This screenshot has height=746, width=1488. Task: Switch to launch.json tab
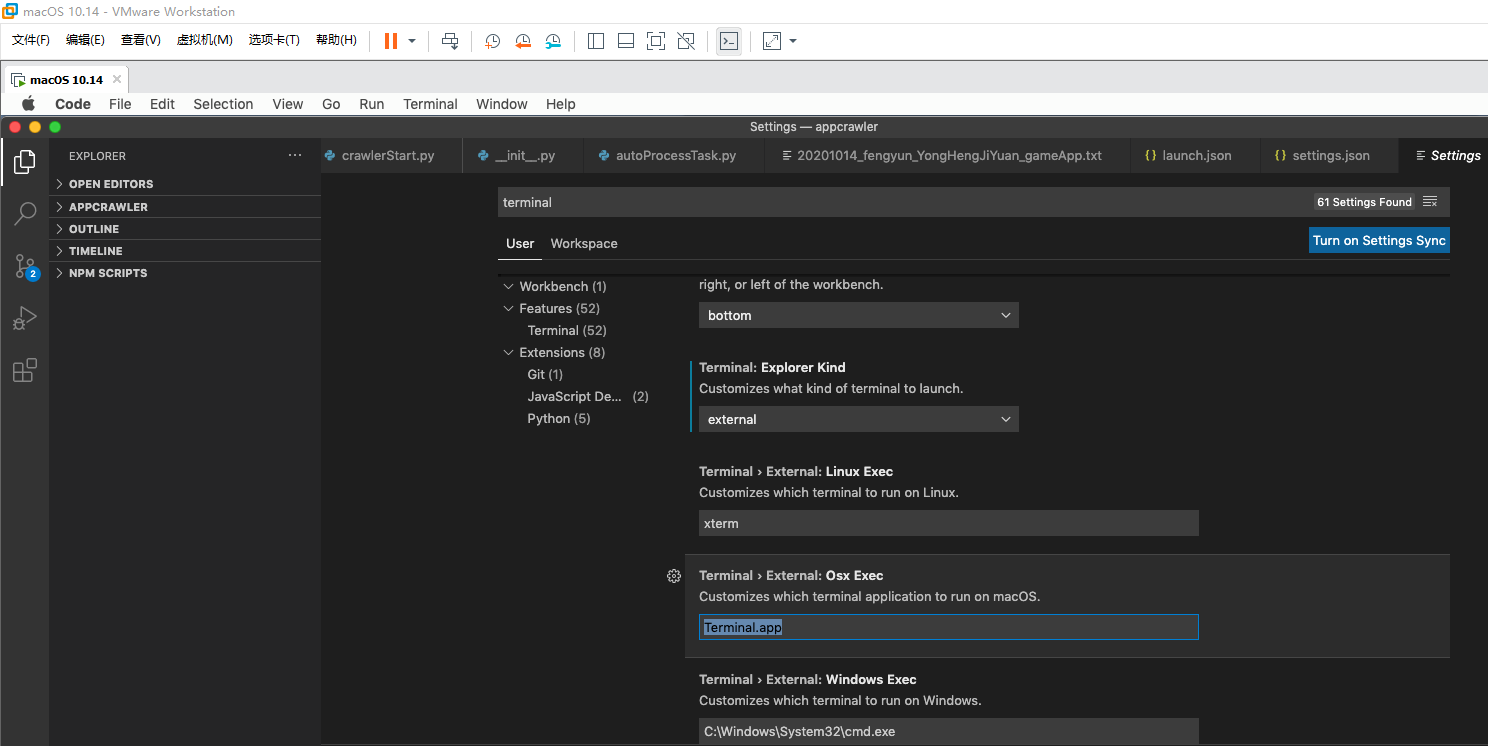pyautogui.click(x=1195, y=156)
